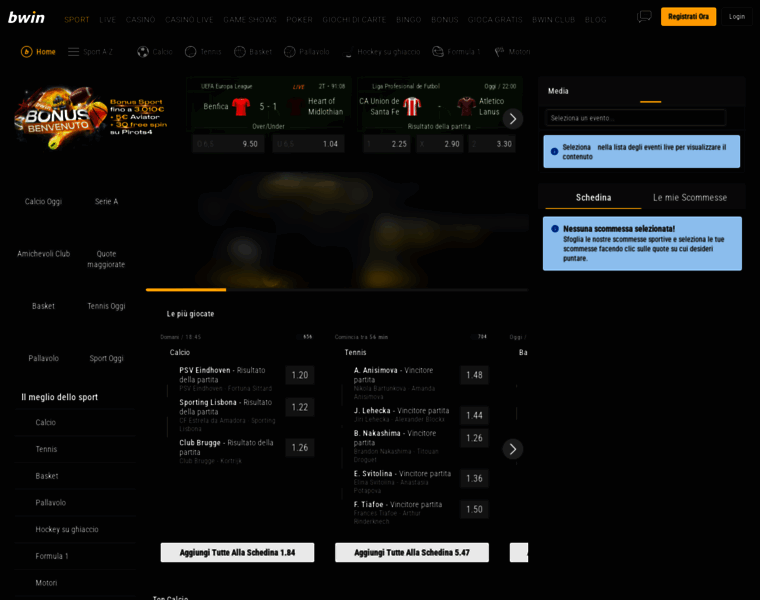Open the CASINO LIVE menu item
760x600 pixels.
point(189,20)
